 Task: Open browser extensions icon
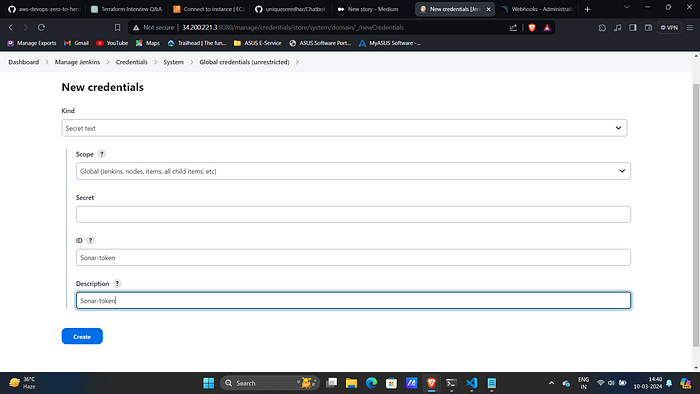602,28
